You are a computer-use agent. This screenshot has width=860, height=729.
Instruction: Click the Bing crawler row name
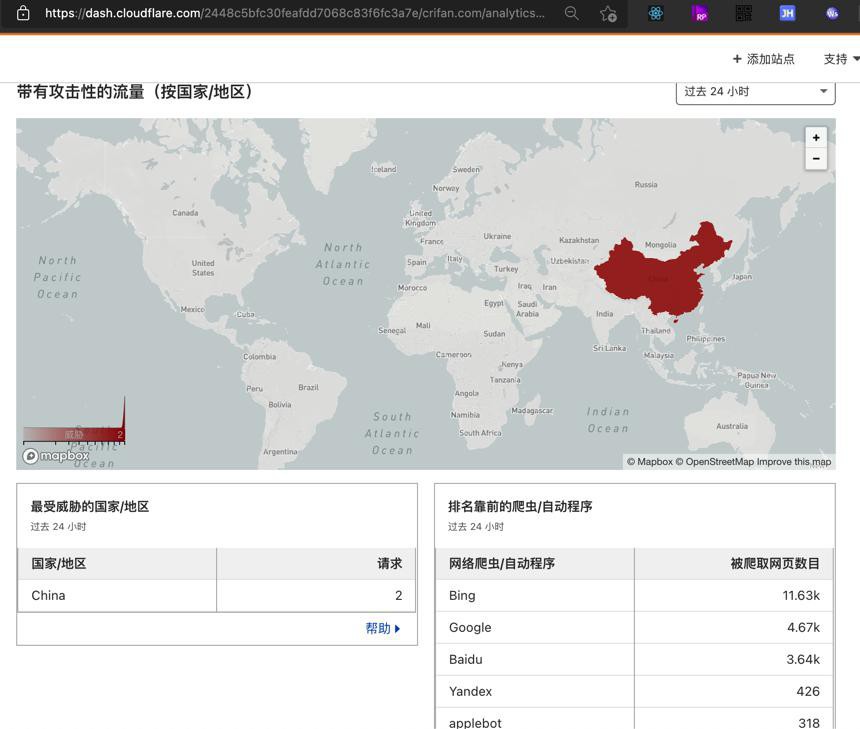pos(462,596)
